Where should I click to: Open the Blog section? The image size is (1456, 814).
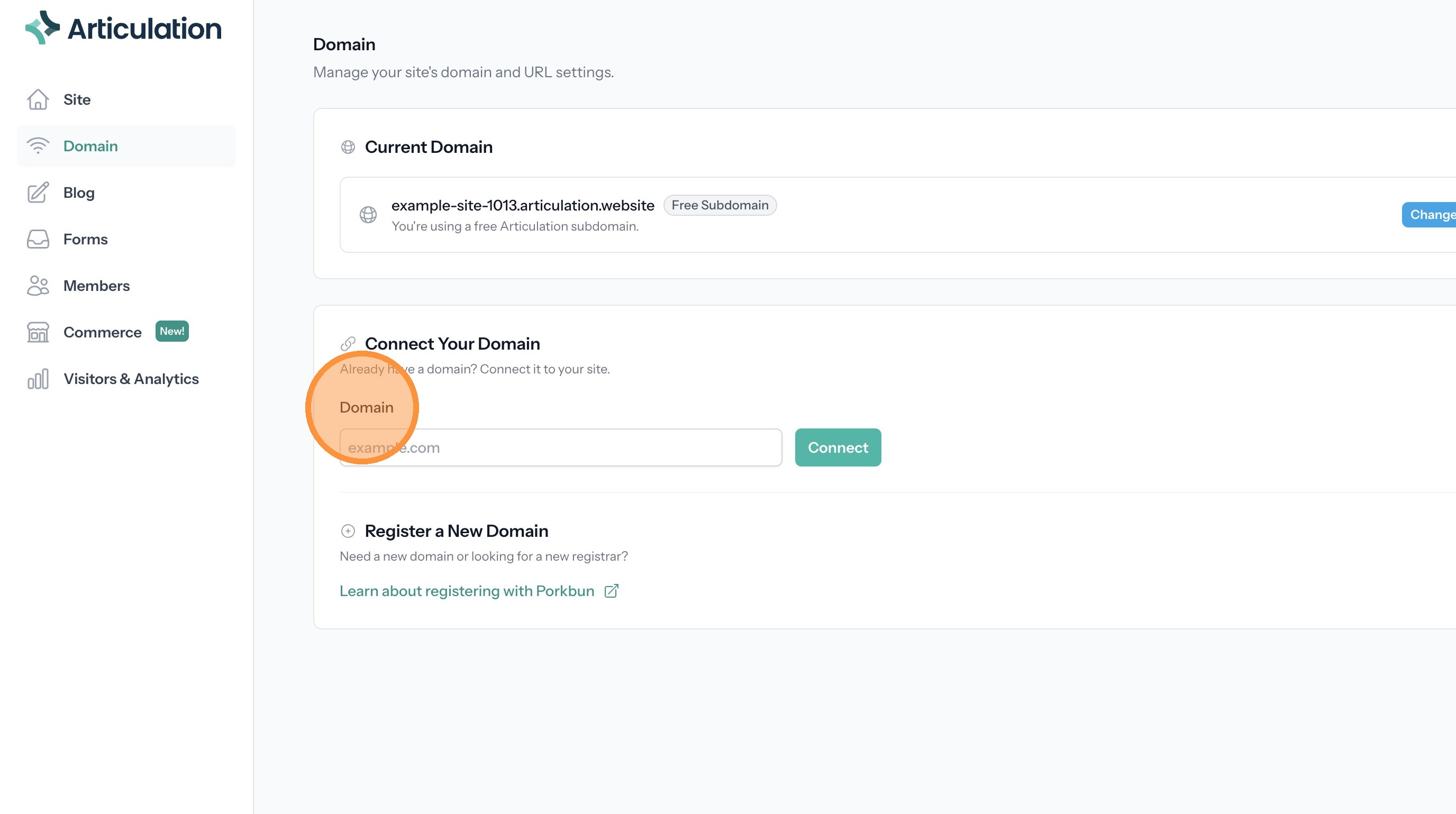click(78, 193)
